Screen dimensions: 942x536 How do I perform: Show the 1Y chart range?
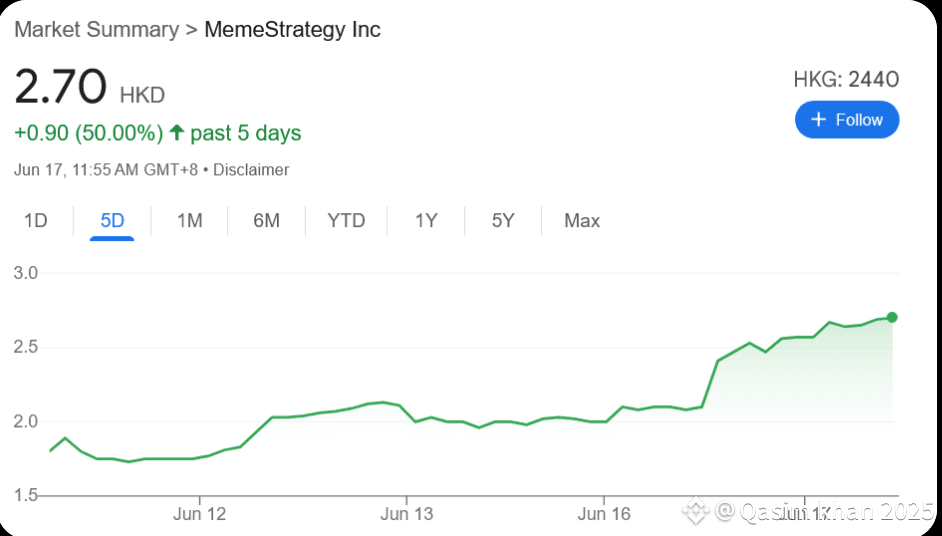coord(426,221)
